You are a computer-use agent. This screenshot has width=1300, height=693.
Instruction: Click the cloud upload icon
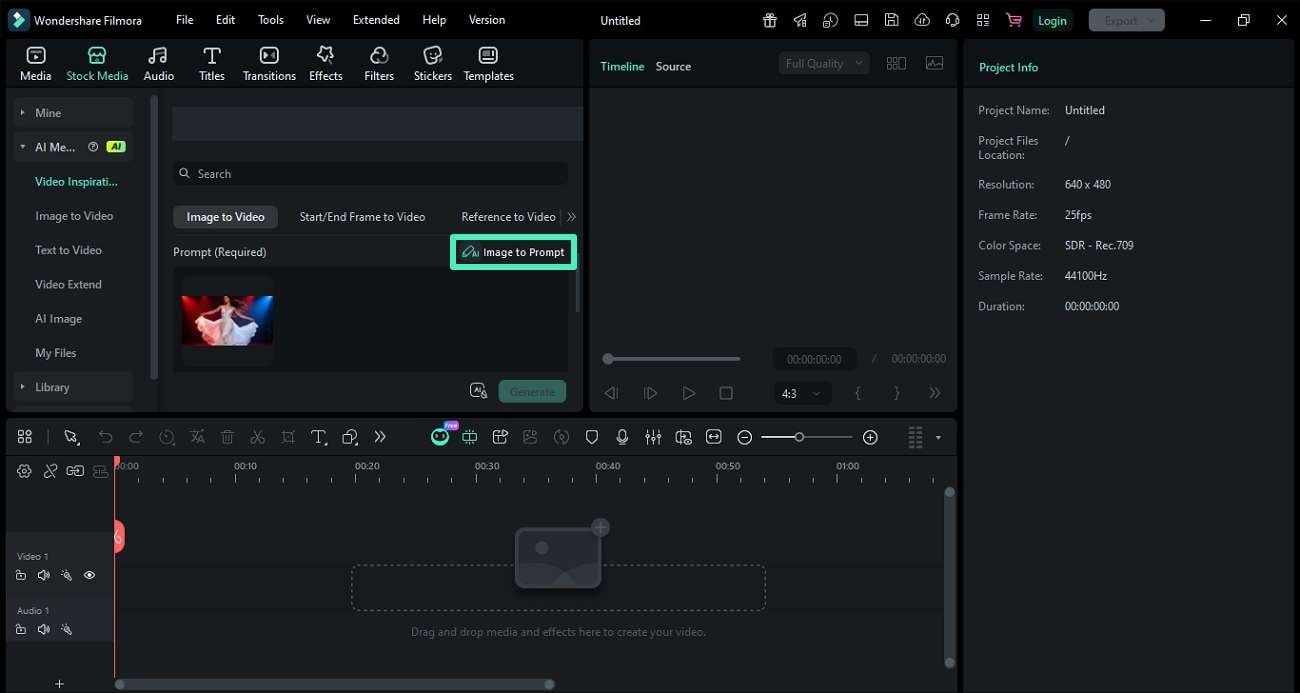922,20
